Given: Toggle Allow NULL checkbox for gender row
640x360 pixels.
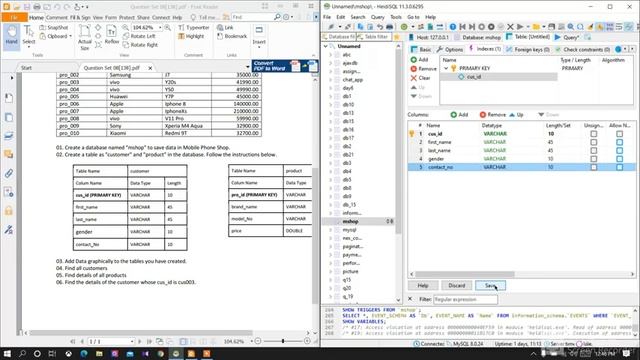Looking at the screenshot, I should [620, 159].
